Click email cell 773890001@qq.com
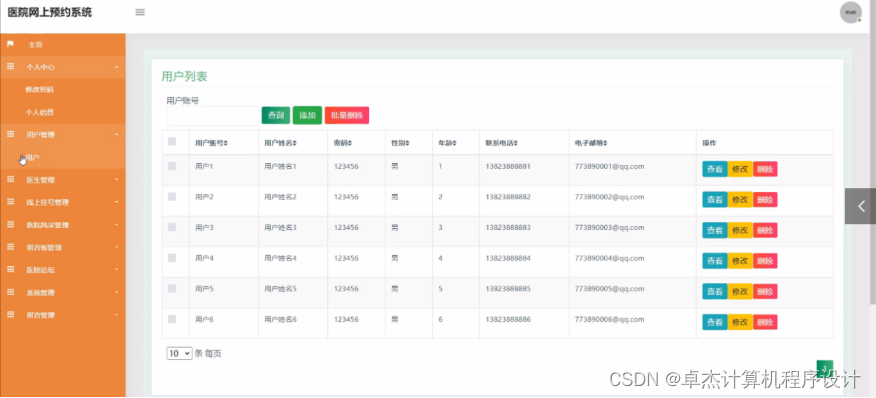876x398 pixels. point(610,166)
